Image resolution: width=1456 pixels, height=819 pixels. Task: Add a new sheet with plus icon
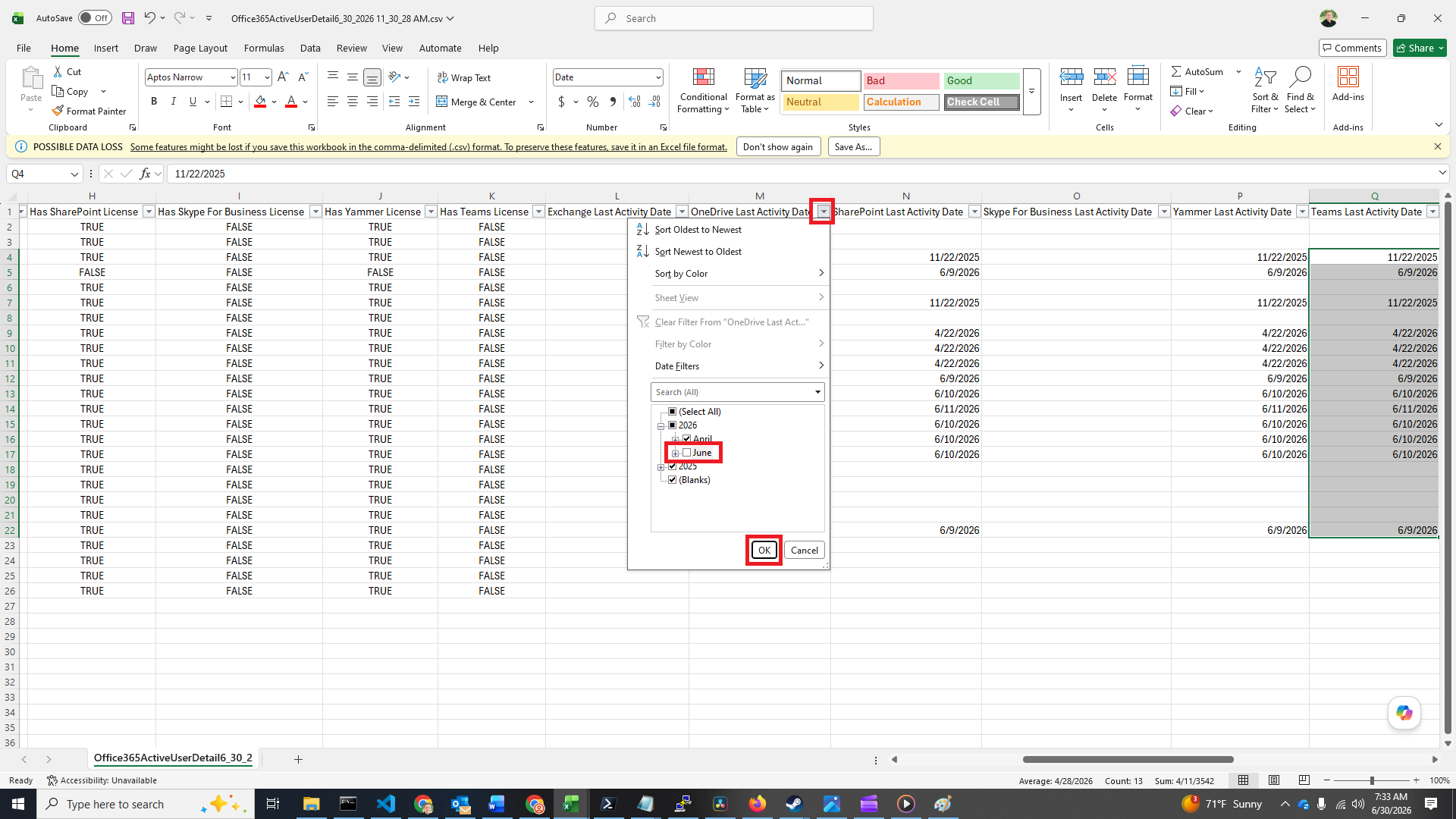(x=298, y=759)
